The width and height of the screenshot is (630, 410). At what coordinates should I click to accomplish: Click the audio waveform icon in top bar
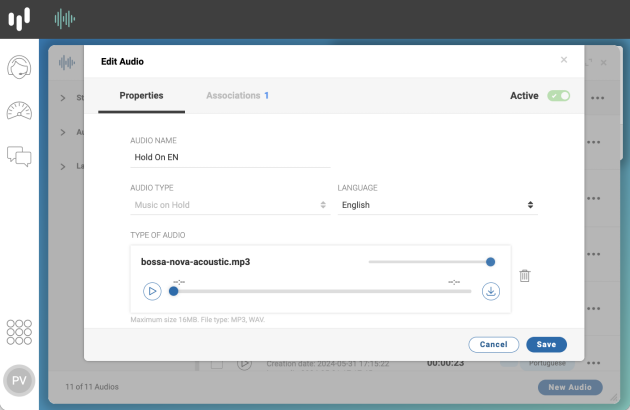click(x=65, y=18)
